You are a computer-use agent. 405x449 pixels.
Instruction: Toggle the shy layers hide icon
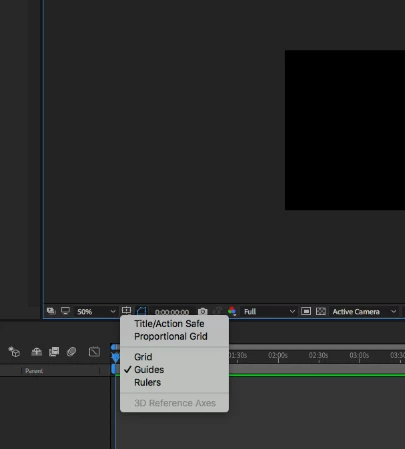coord(36,352)
